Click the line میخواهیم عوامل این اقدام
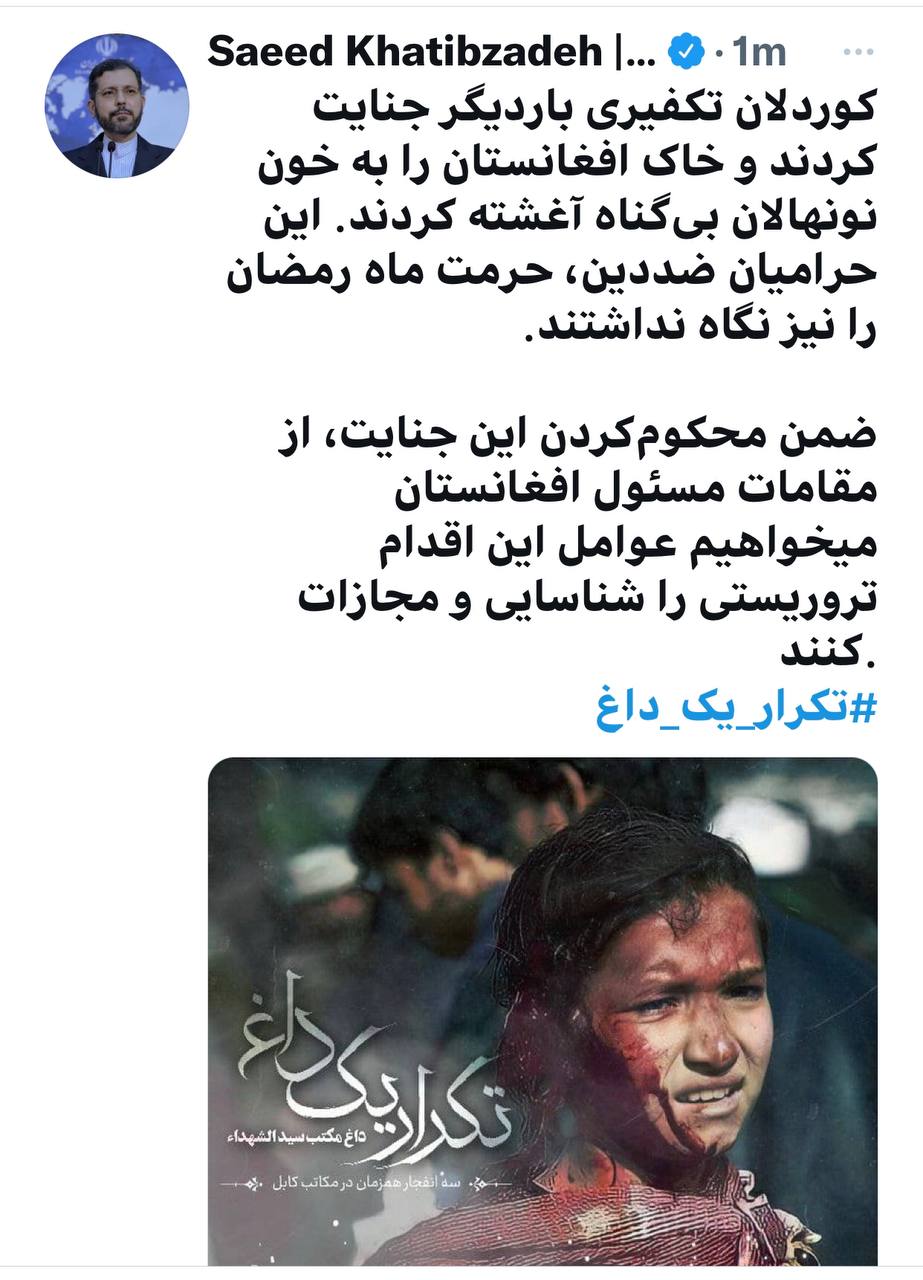923x1280 pixels. pyautogui.click(x=626, y=549)
